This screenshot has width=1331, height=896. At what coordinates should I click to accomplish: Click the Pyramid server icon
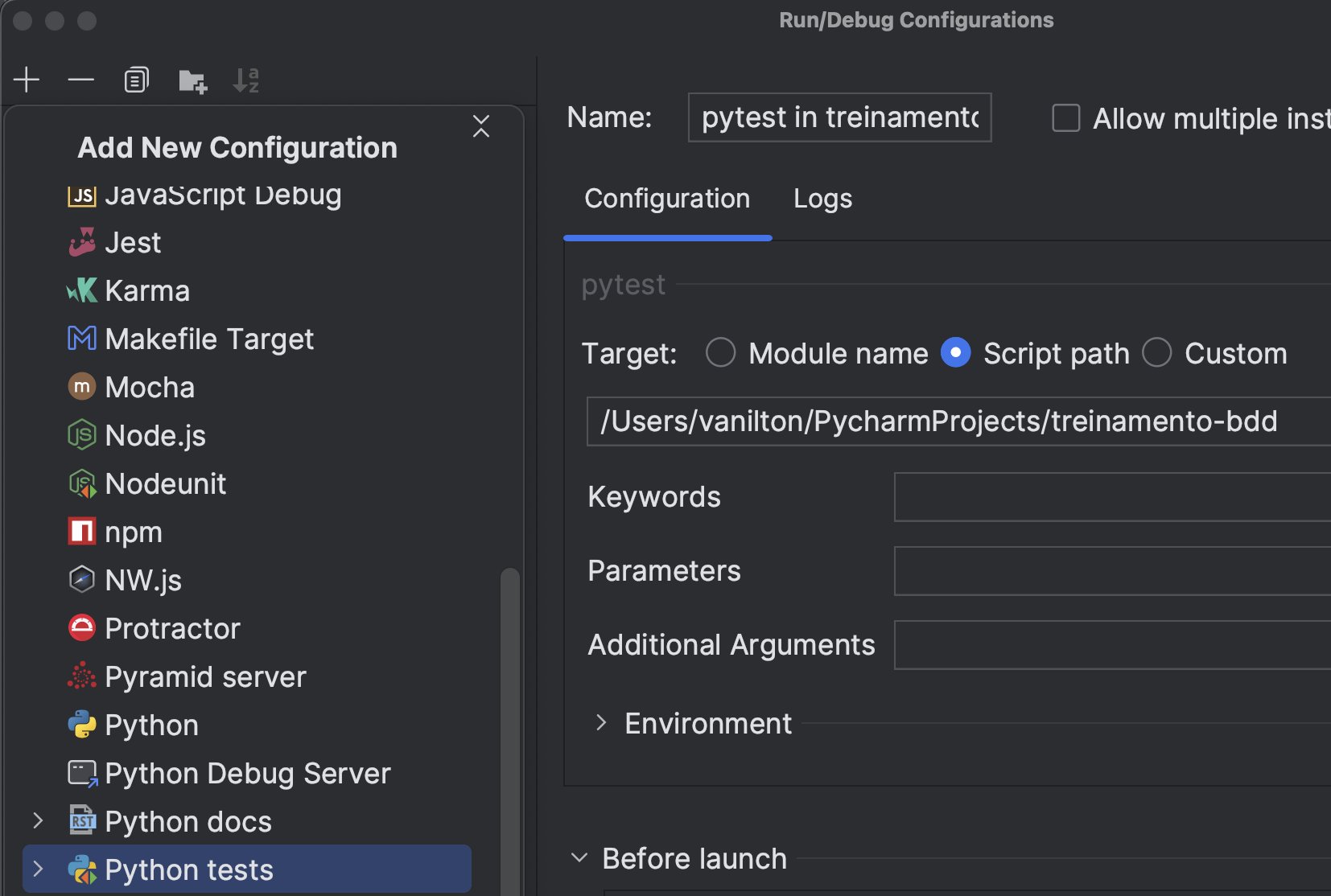[82, 676]
